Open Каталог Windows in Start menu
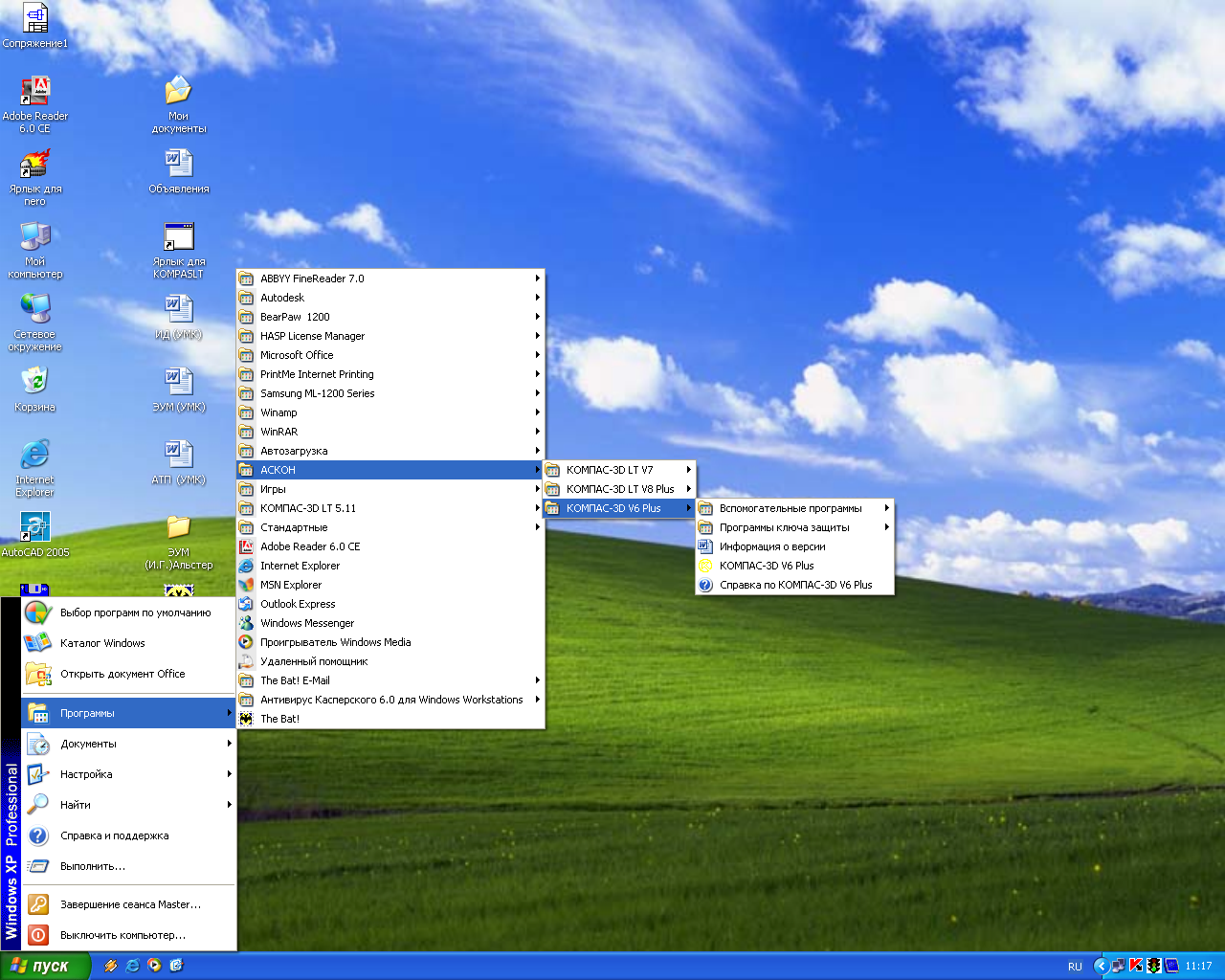Viewport: 1225px width, 980px height. tap(128, 643)
